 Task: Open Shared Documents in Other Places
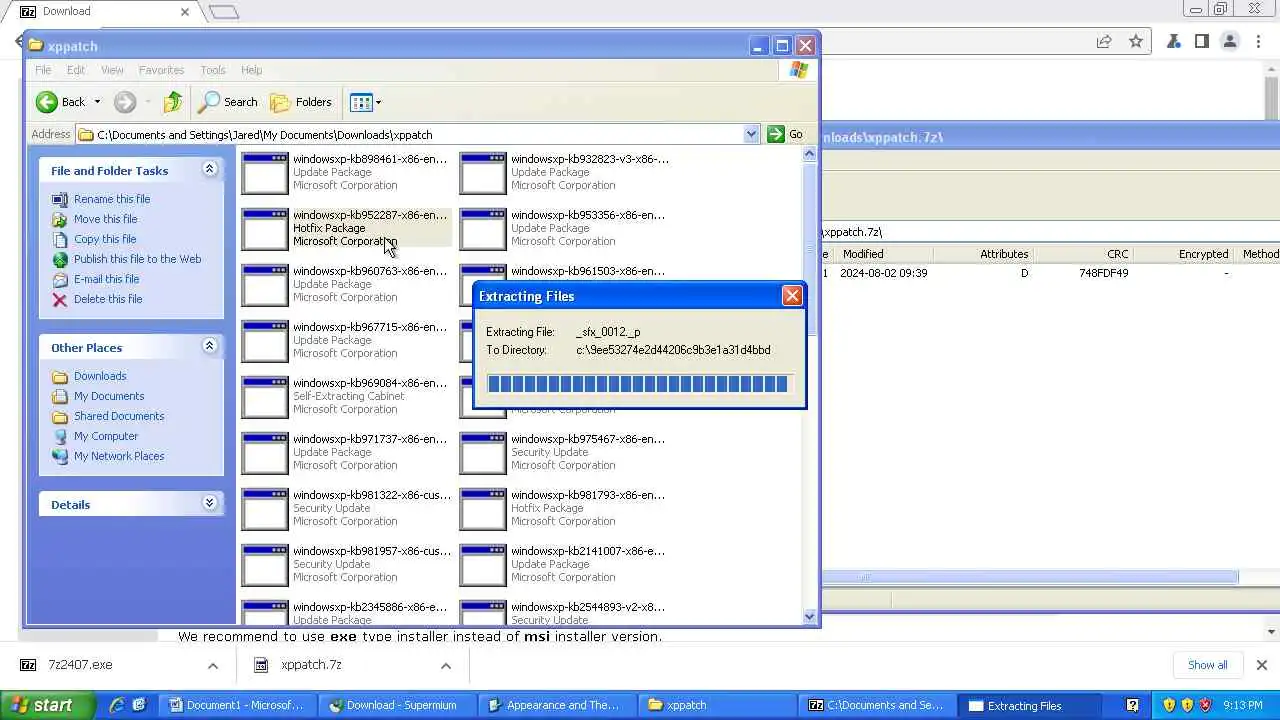(x=119, y=416)
